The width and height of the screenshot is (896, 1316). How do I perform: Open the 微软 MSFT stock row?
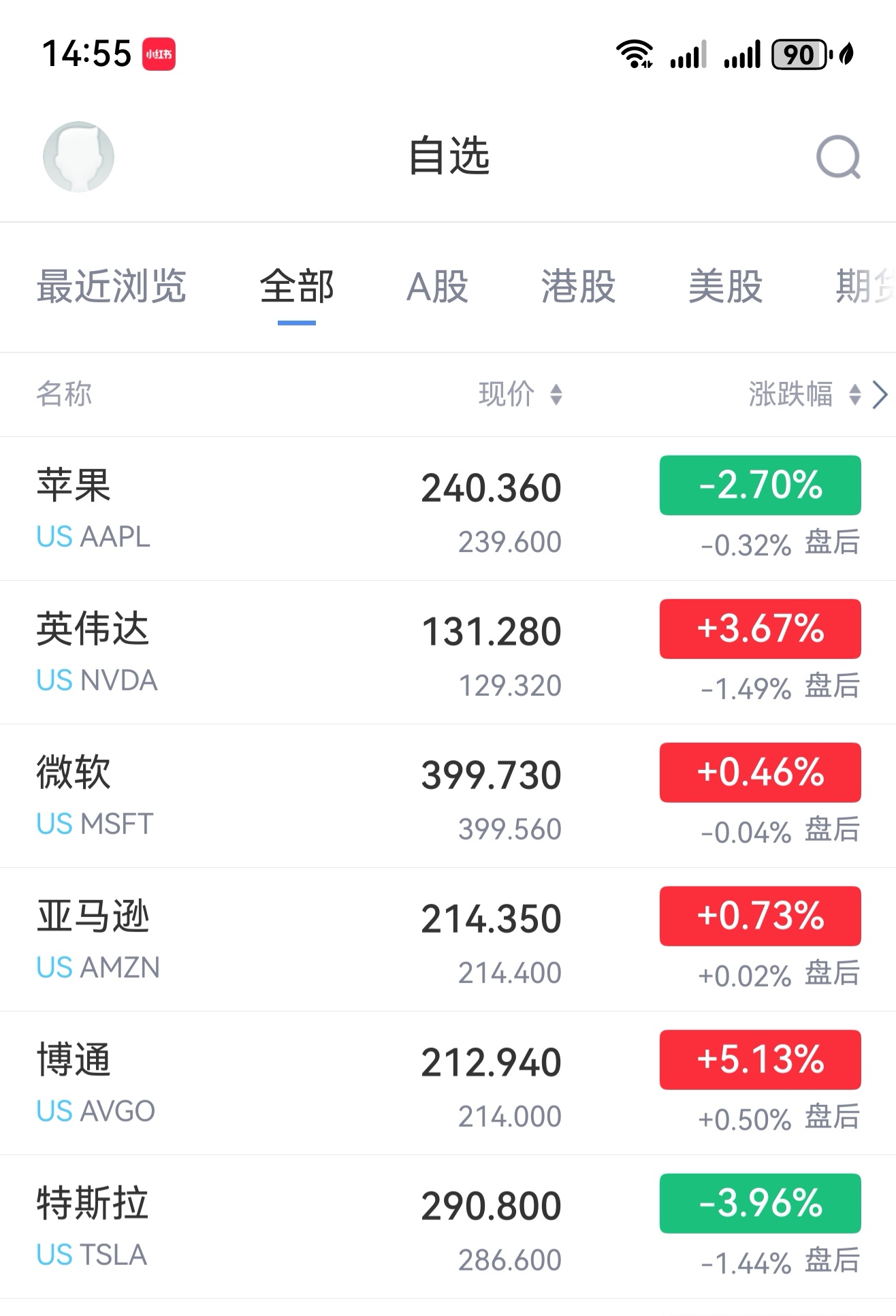(x=272, y=796)
